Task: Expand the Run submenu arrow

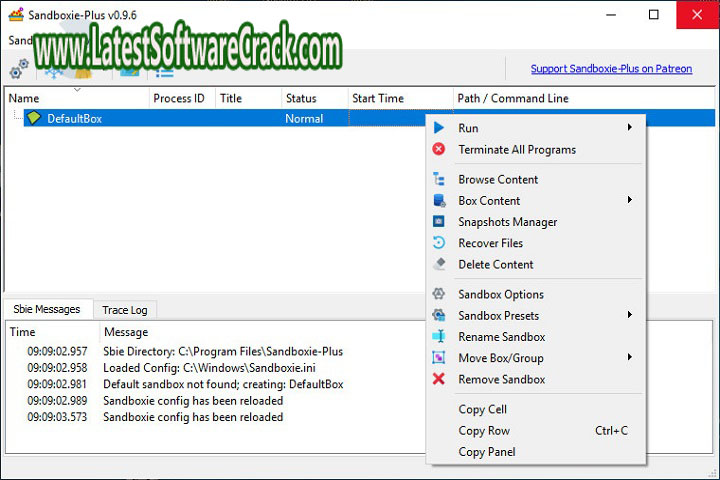Action: [629, 128]
